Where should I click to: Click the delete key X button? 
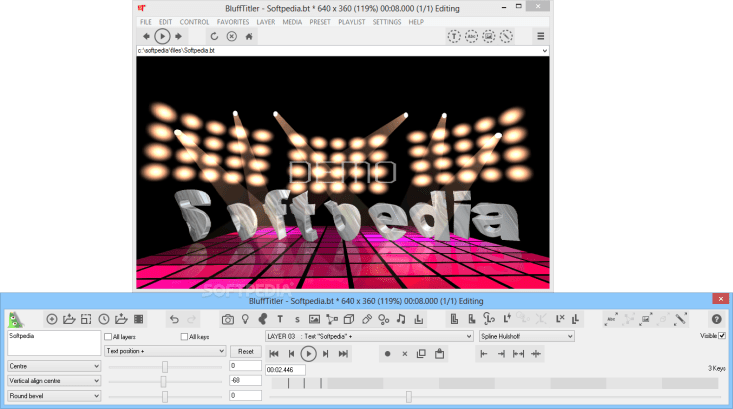point(405,354)
